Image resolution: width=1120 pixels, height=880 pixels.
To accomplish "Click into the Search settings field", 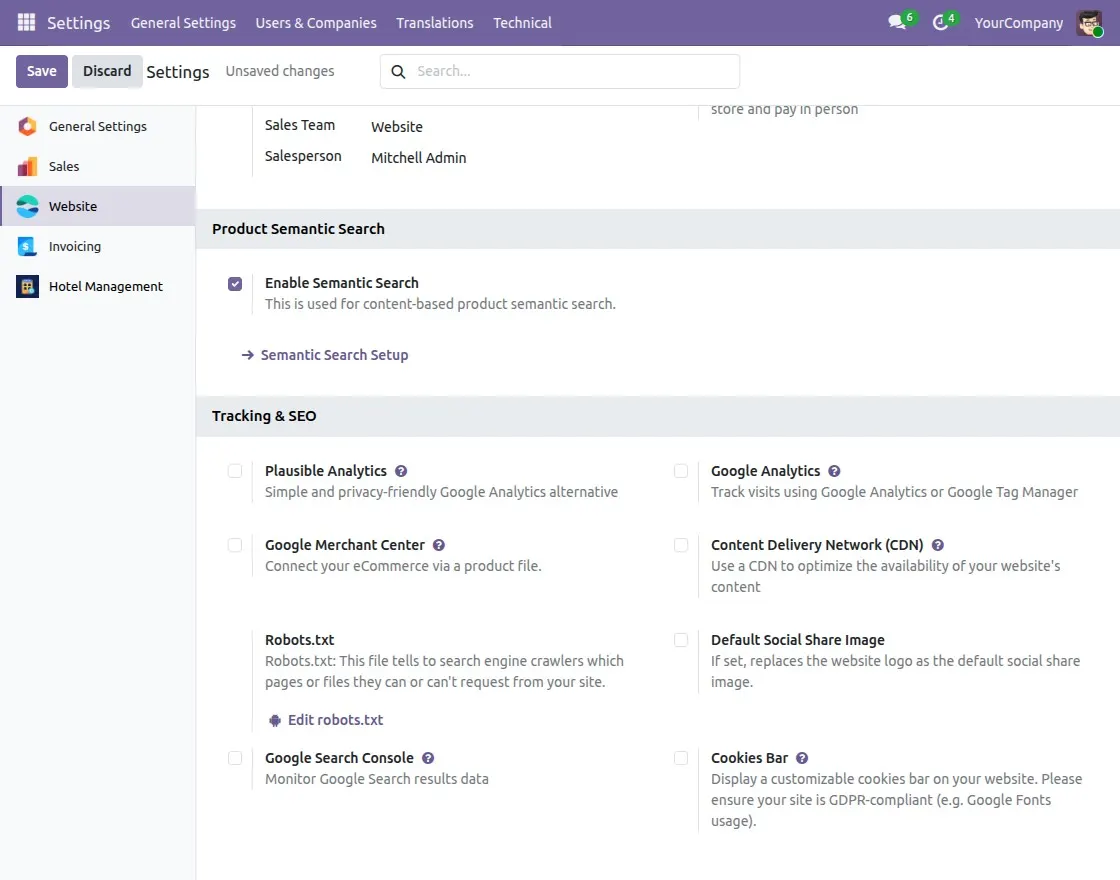I will click(560, 71).
